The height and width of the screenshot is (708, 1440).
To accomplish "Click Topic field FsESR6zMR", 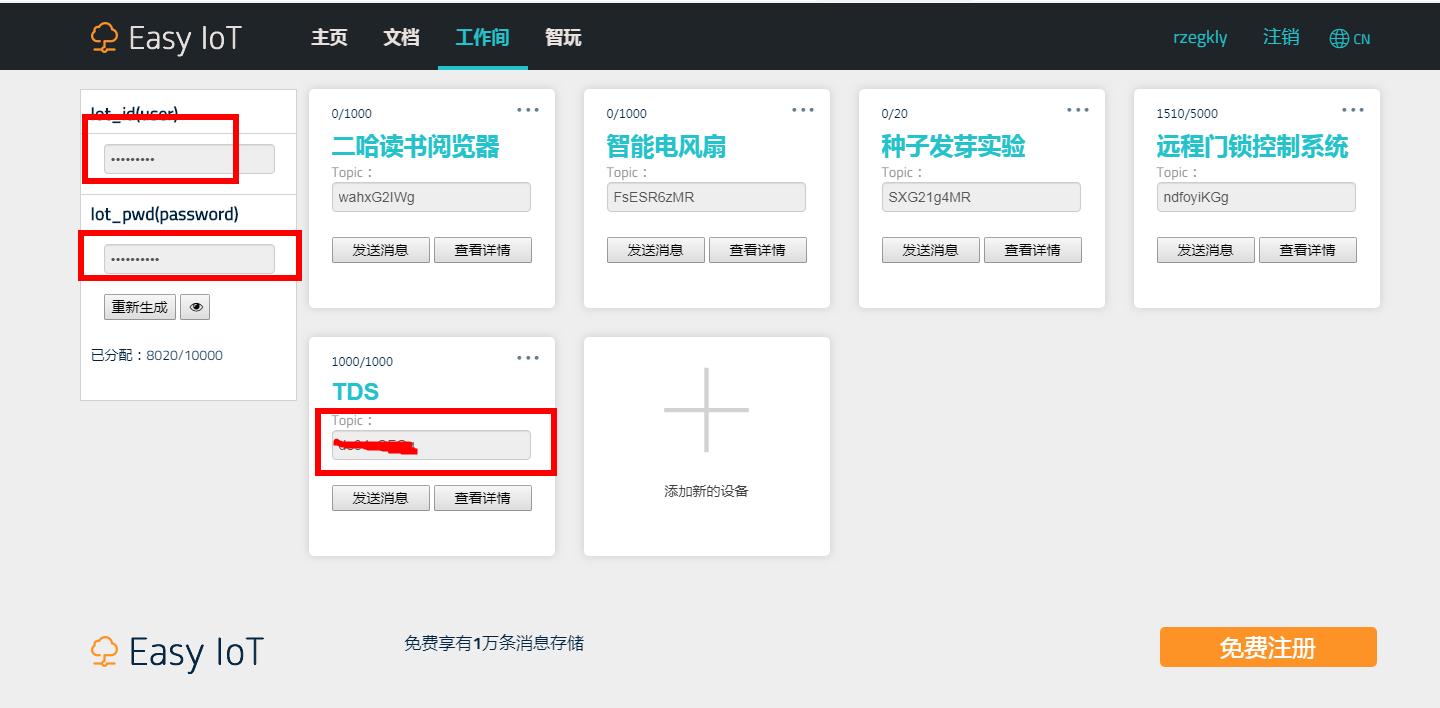I will (x=706, y=197).
